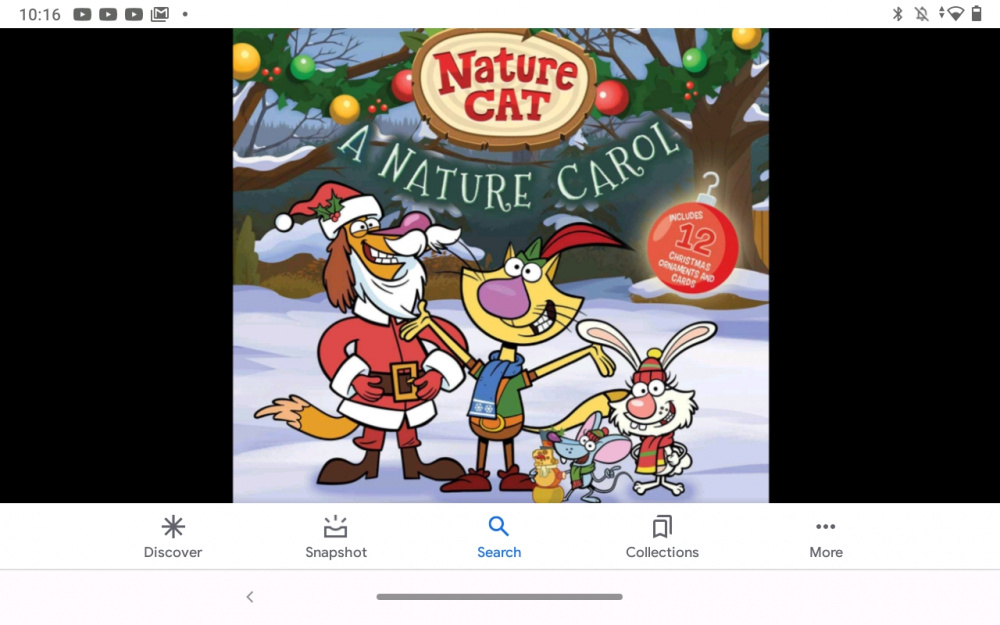Open the Discover tab
This screenshot has height=625, width=1000.
pyautogui.click(x=173, y=538)
